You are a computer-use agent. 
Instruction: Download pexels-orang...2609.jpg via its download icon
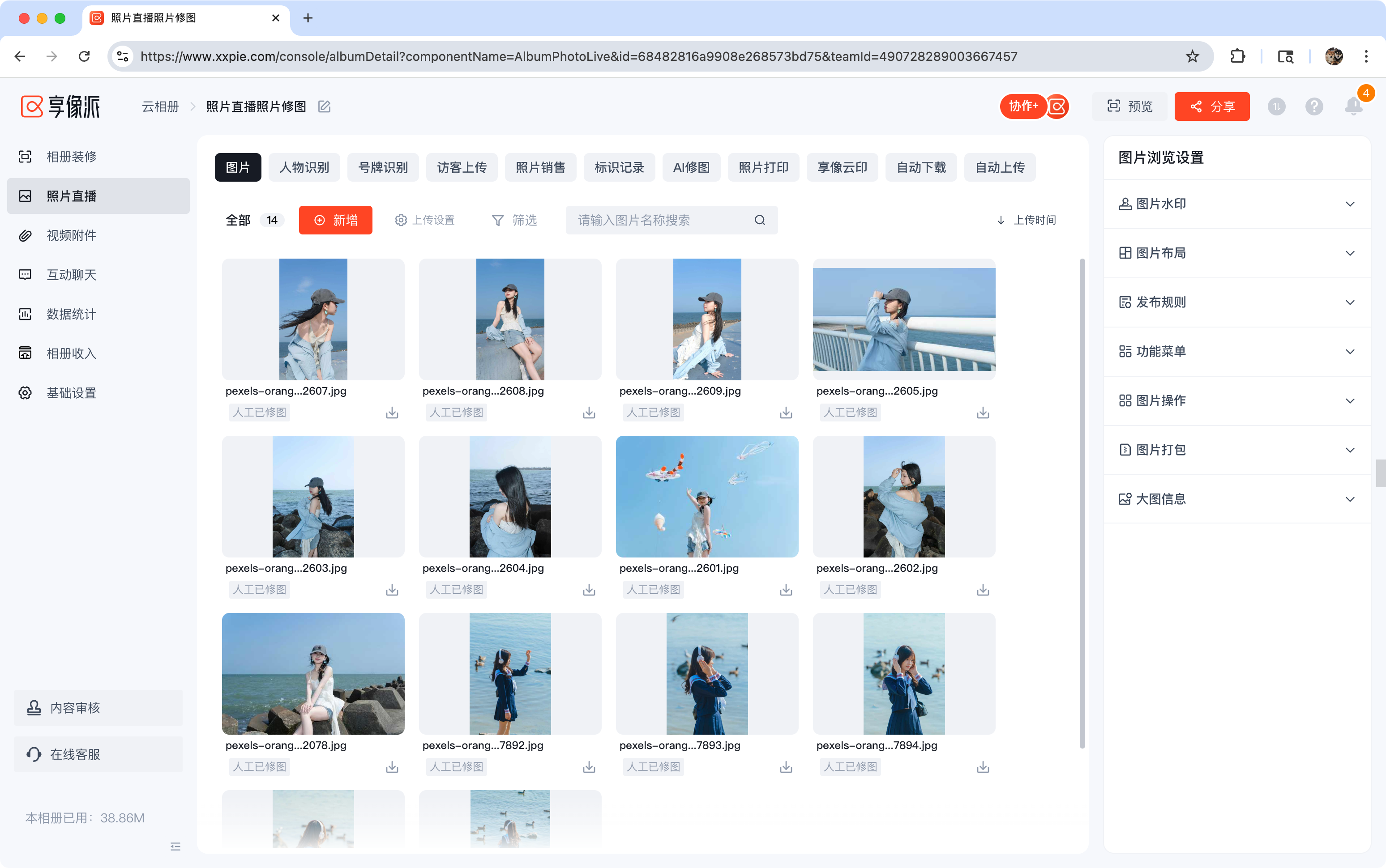786,413
